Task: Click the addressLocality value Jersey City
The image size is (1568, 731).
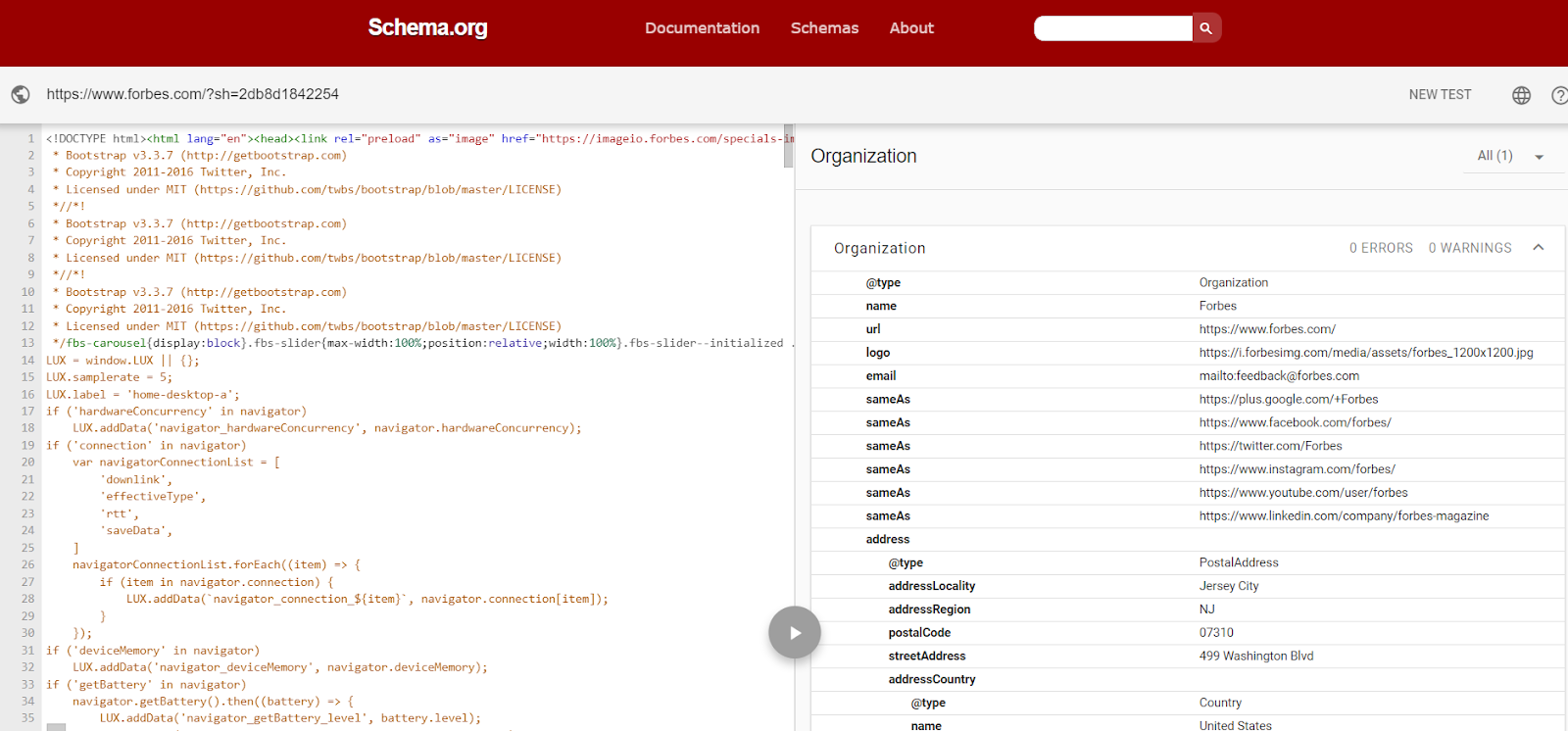Action: pos(1229,586)
